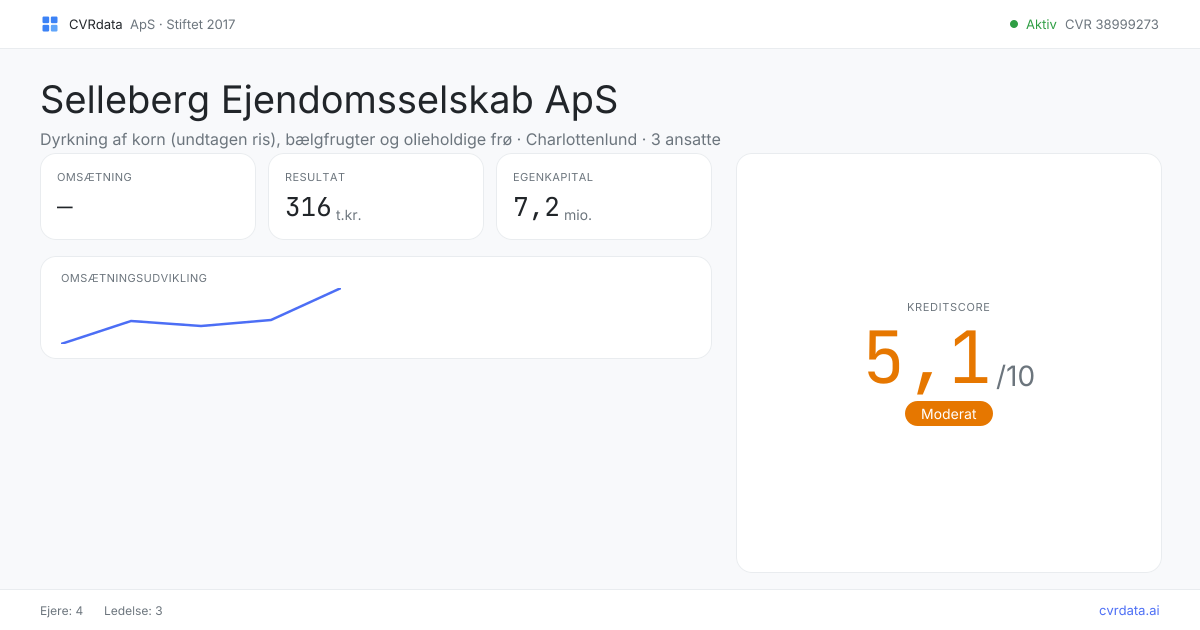Click the CVRdata brand name
This screenshot has height=630, width=1200.
[x=96, y=24]
